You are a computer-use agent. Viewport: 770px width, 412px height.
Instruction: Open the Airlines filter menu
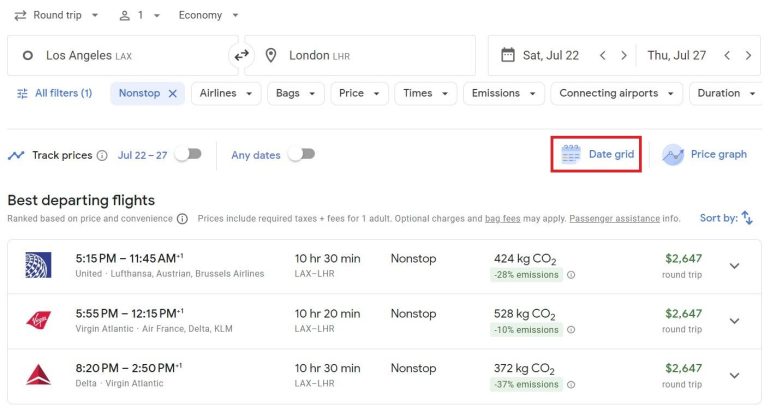[x=225, y=93]
